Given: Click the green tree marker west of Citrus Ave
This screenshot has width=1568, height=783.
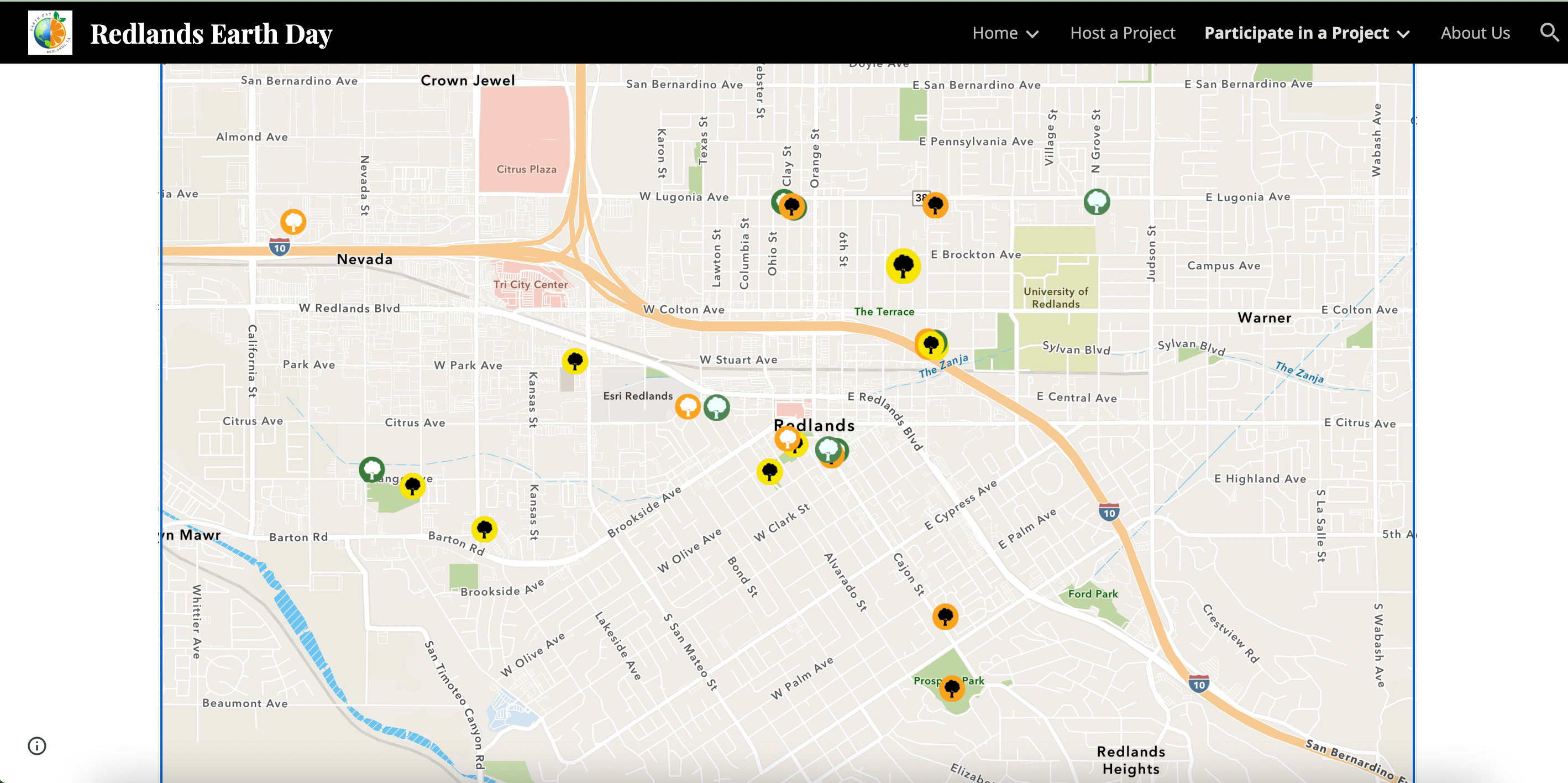Looking at the screenshot, I should (371, 469).
